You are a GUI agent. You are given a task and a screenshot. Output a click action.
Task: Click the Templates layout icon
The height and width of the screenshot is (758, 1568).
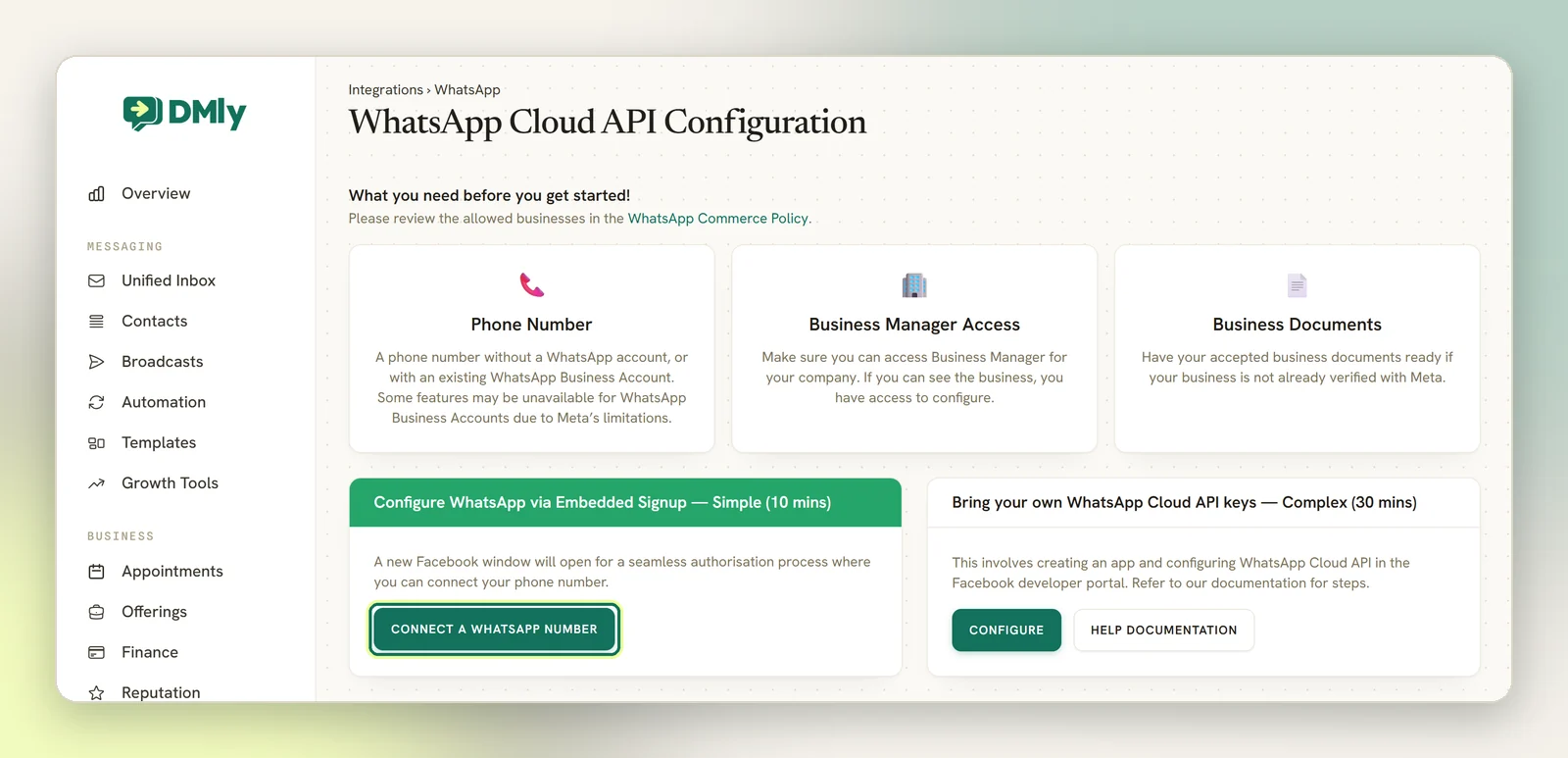96,443
